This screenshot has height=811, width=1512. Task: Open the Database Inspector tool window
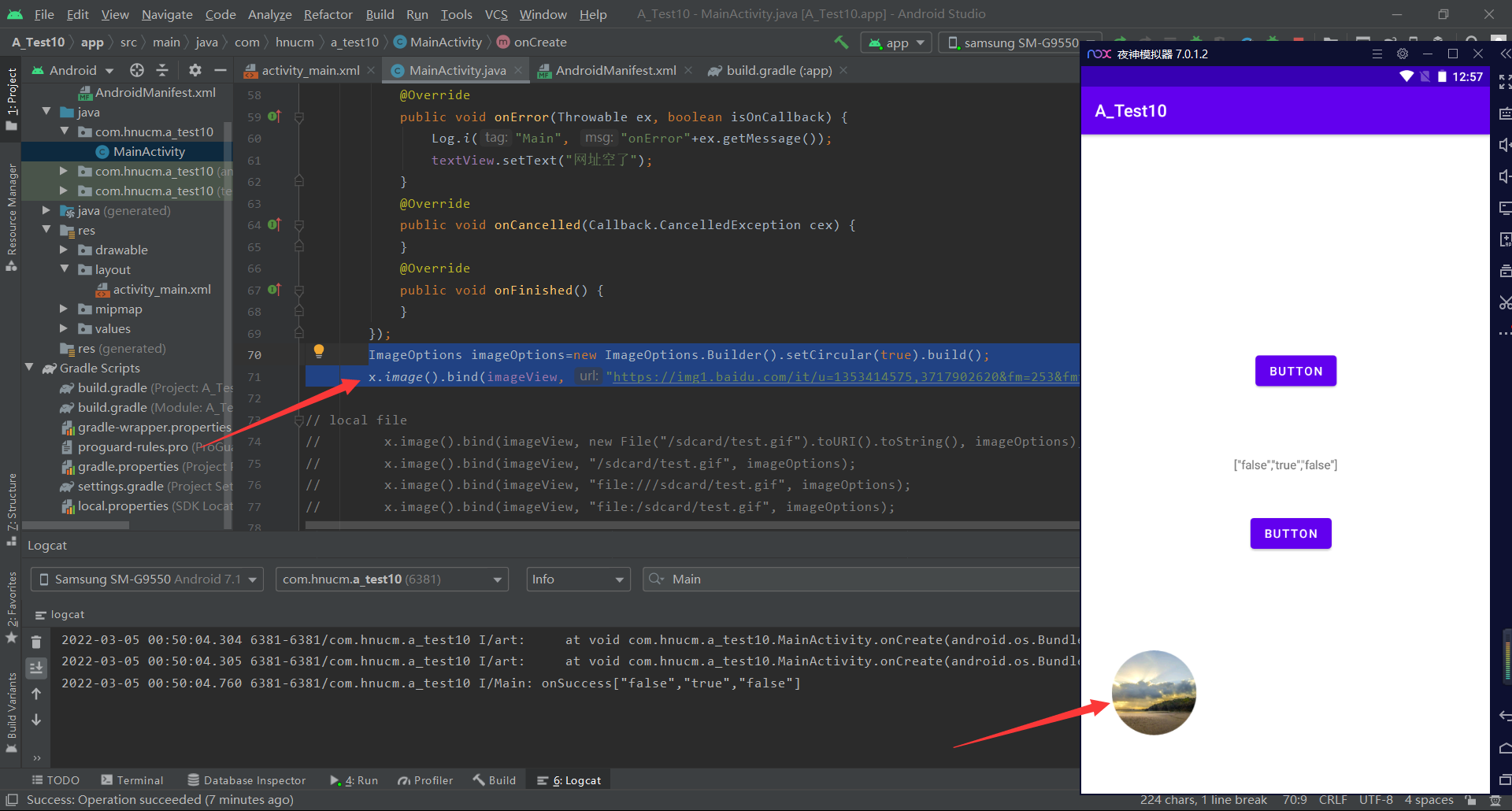pyautogui.click(x=246, y=780)
